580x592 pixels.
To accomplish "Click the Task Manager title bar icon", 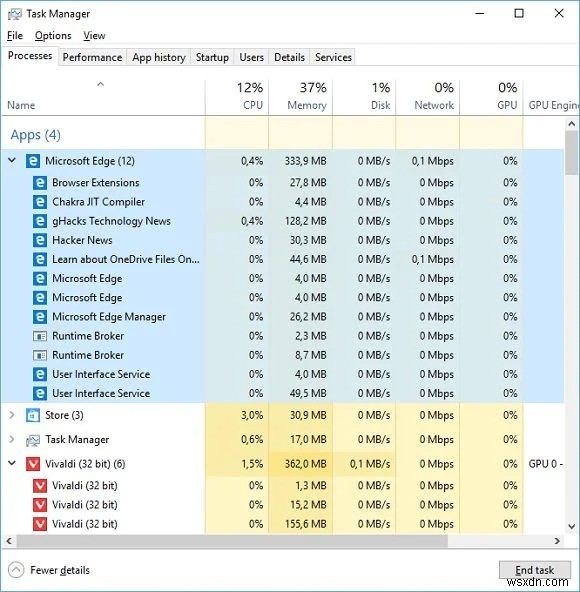I will [14, 14].
